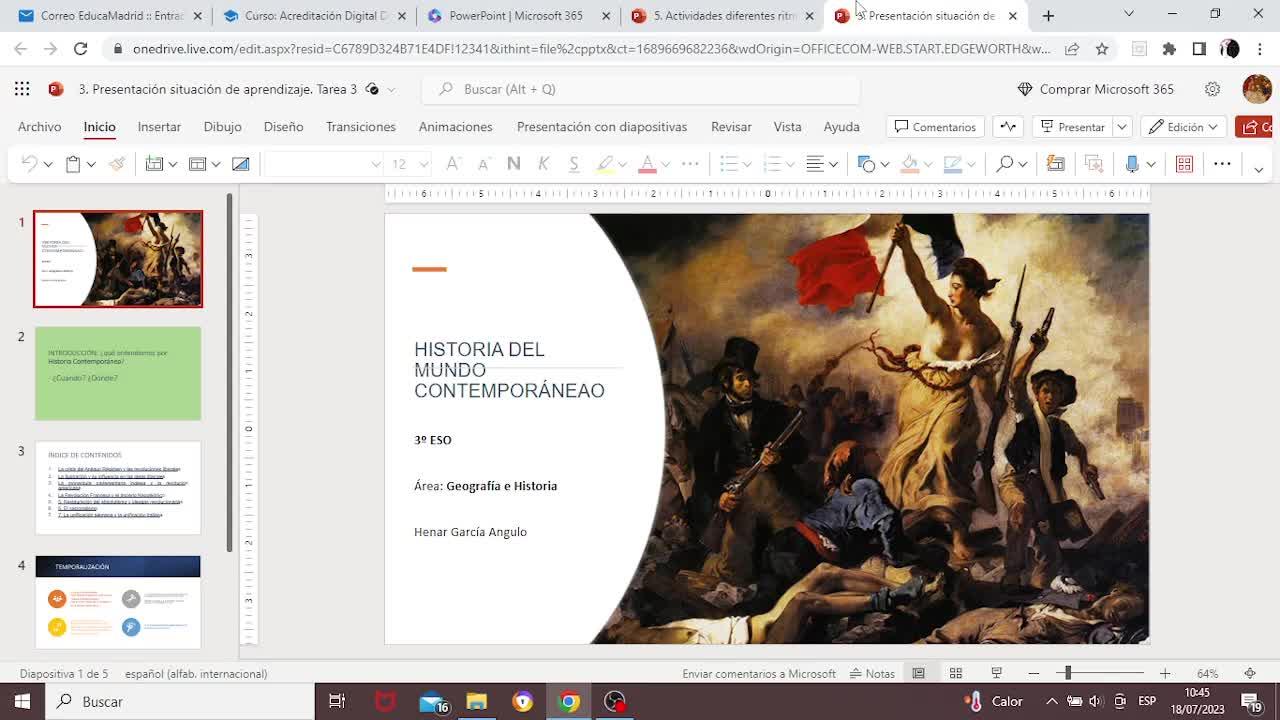
Task: Click the undo arrow icon
Action: coord(29,164)
